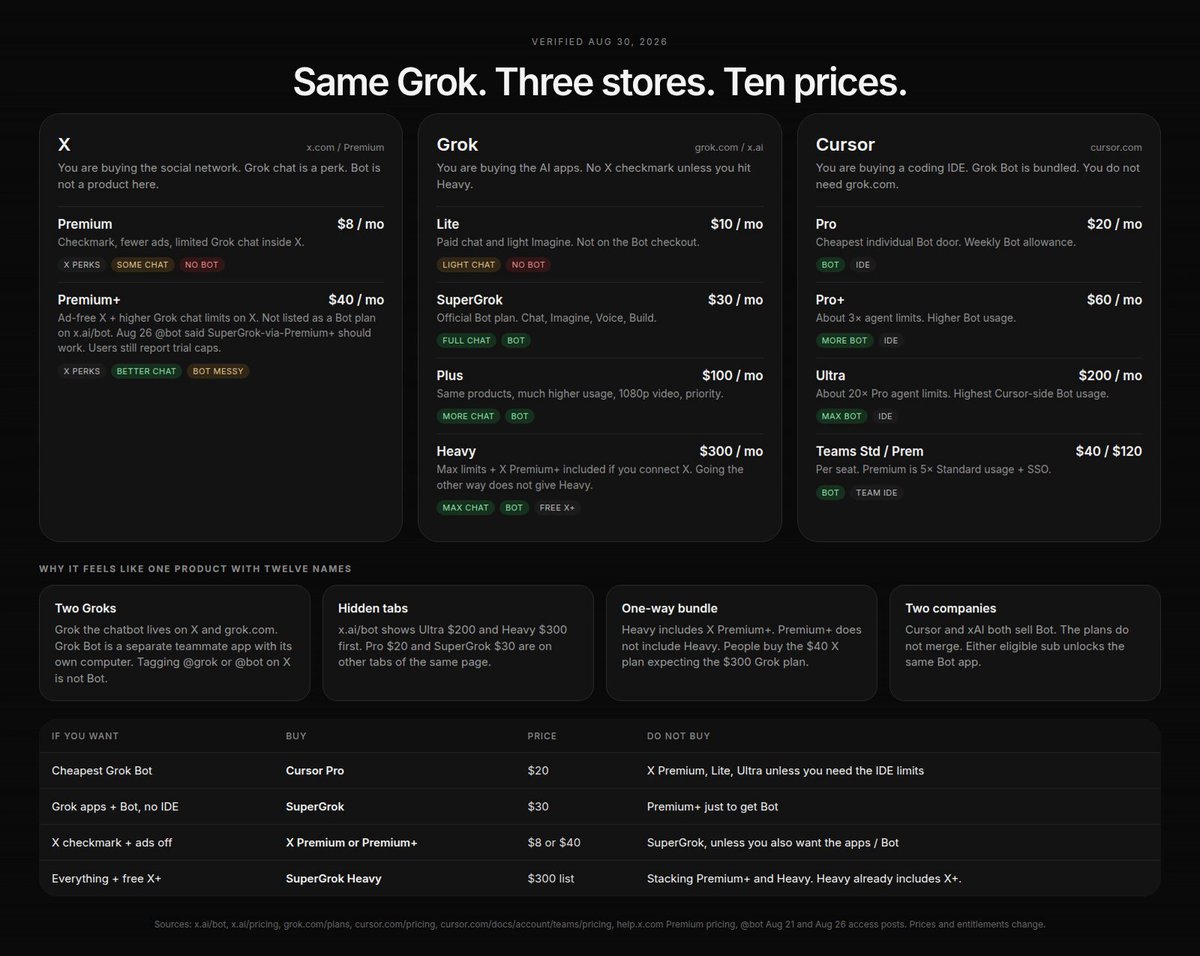Click the headline "Same Grok. Three stores. Ten prices."

pyautogui.click(x=600, y=82)
